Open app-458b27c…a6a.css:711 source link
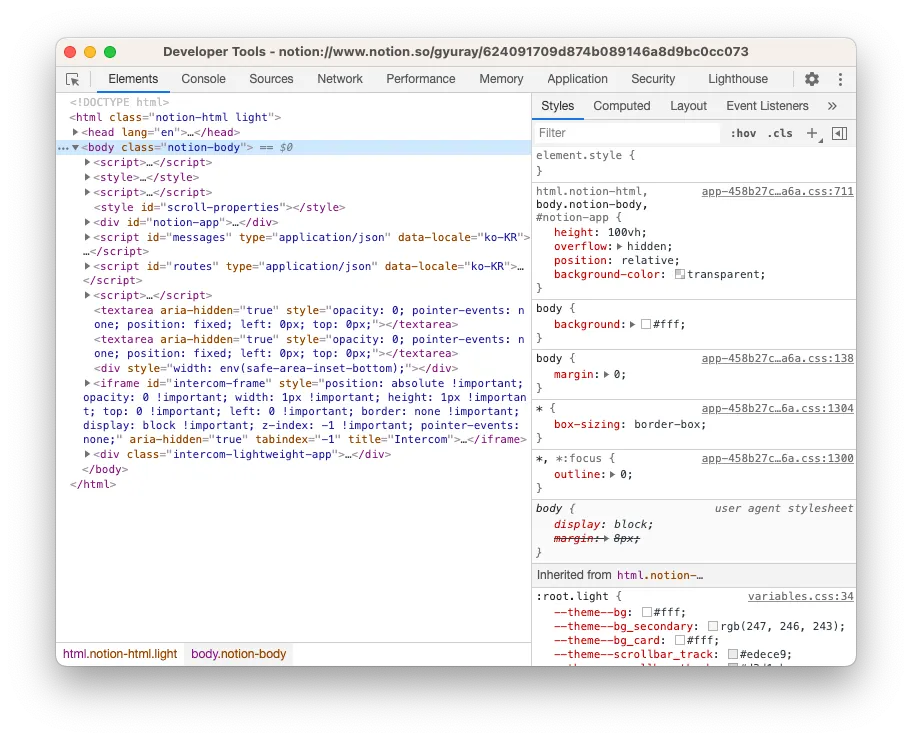This screenshot has width=912, height=740. 777,191
